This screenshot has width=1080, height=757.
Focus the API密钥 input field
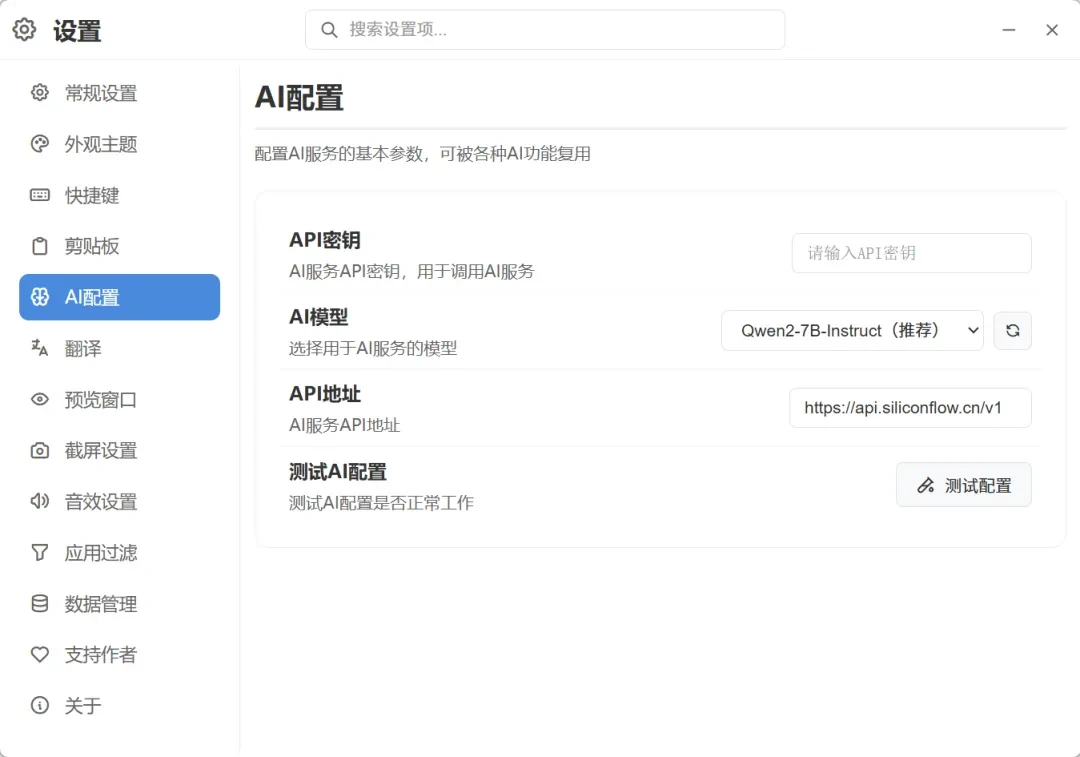(x=911, y=253)
